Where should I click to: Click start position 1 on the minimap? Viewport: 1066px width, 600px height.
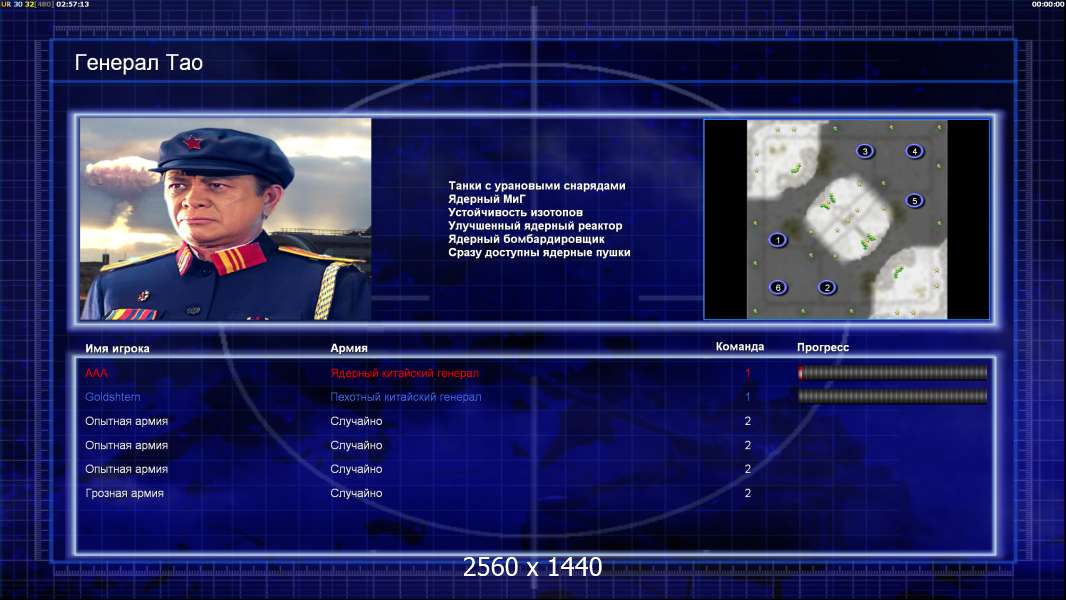point(777,240)
